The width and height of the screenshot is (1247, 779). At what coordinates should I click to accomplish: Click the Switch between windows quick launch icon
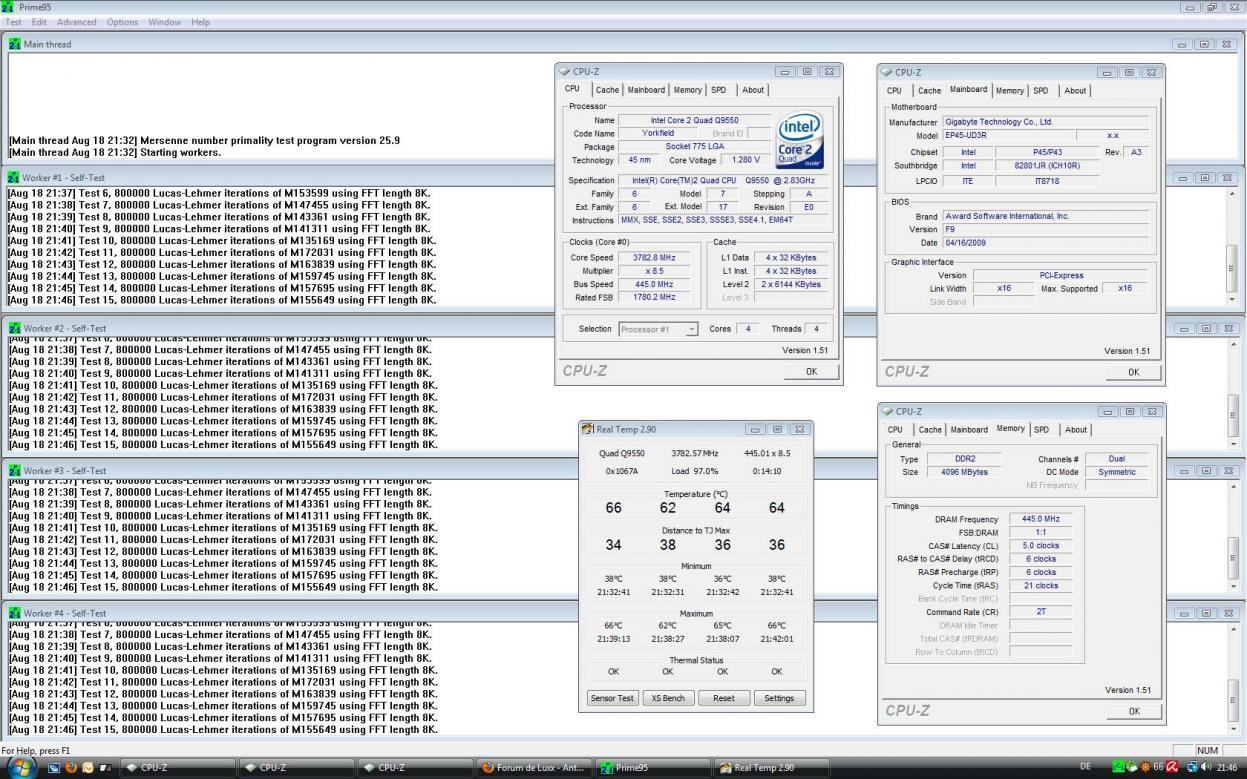pos(105,768)
